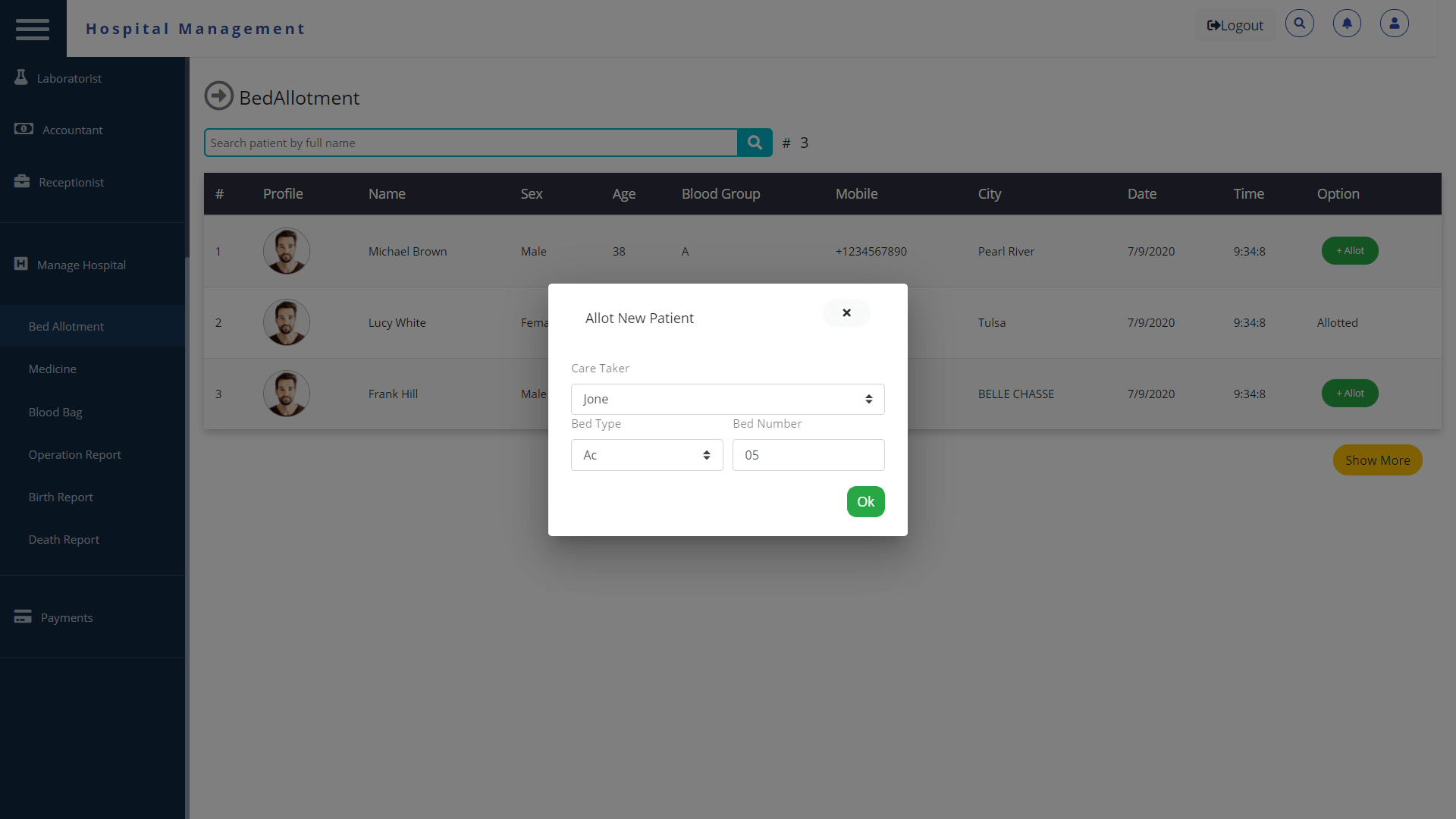Open the Bed Type dropdown

click(x=647, y=455)
